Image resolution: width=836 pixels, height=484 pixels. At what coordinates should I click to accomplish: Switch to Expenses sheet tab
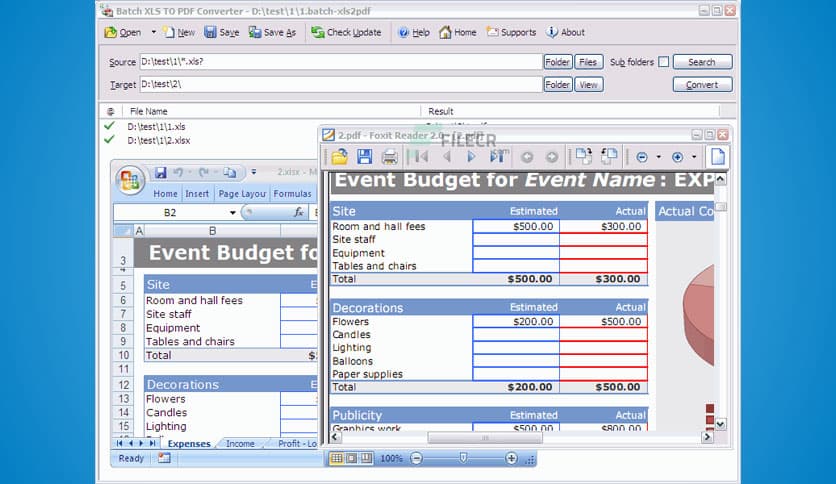click(x=189, y=443)
